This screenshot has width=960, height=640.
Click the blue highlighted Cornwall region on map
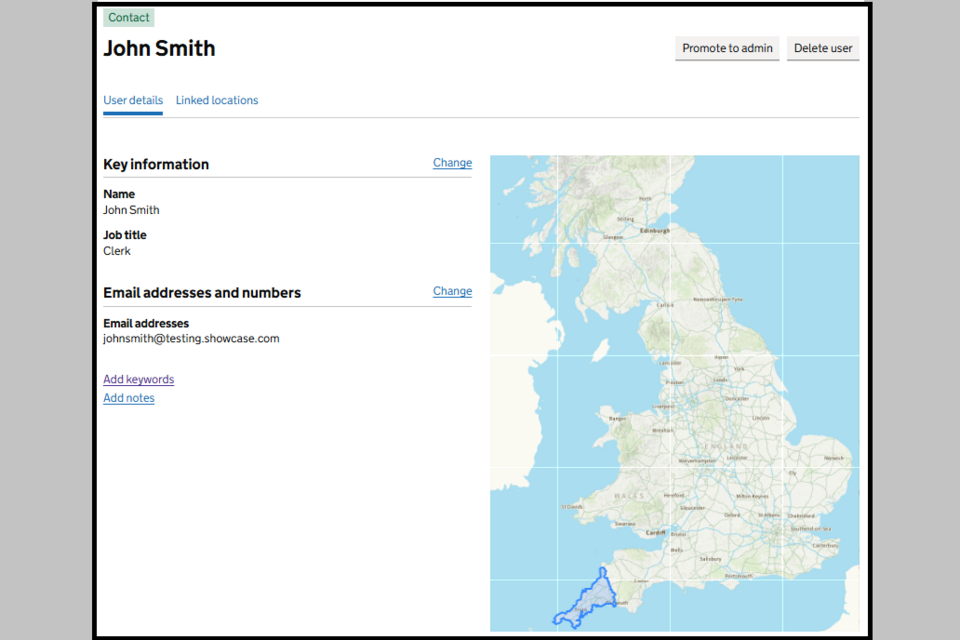coord(590,598)
